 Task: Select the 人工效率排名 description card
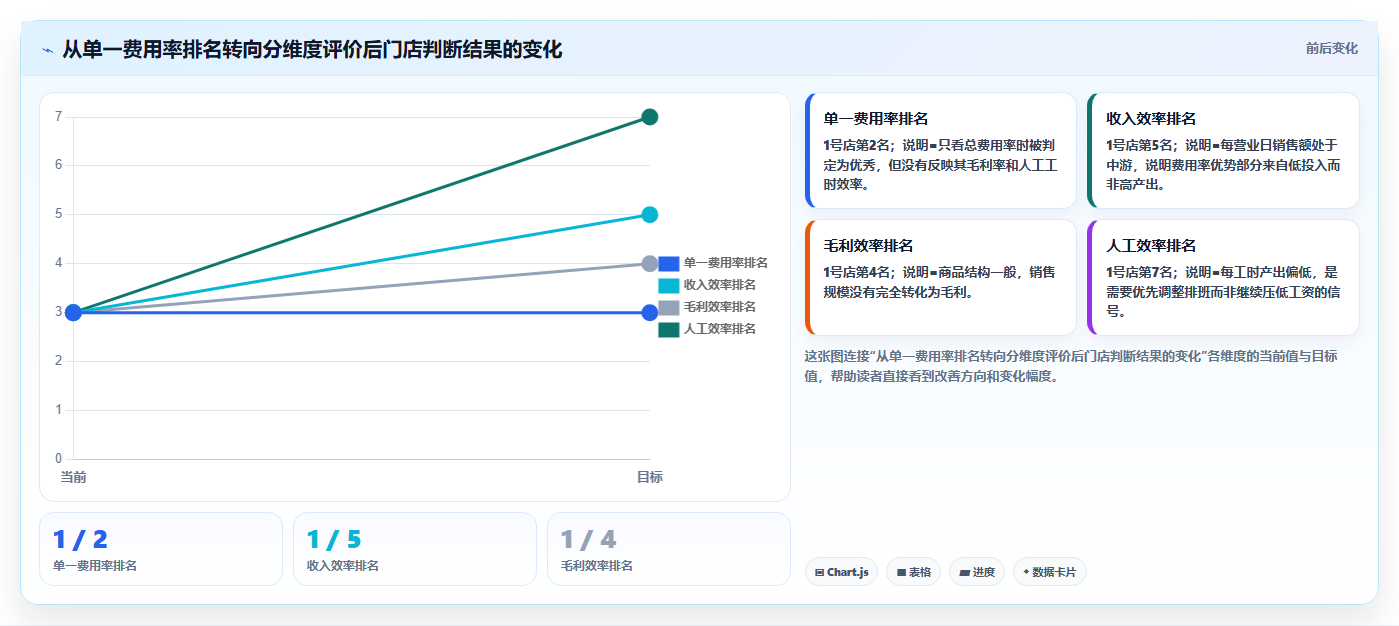coord(1223,277)
